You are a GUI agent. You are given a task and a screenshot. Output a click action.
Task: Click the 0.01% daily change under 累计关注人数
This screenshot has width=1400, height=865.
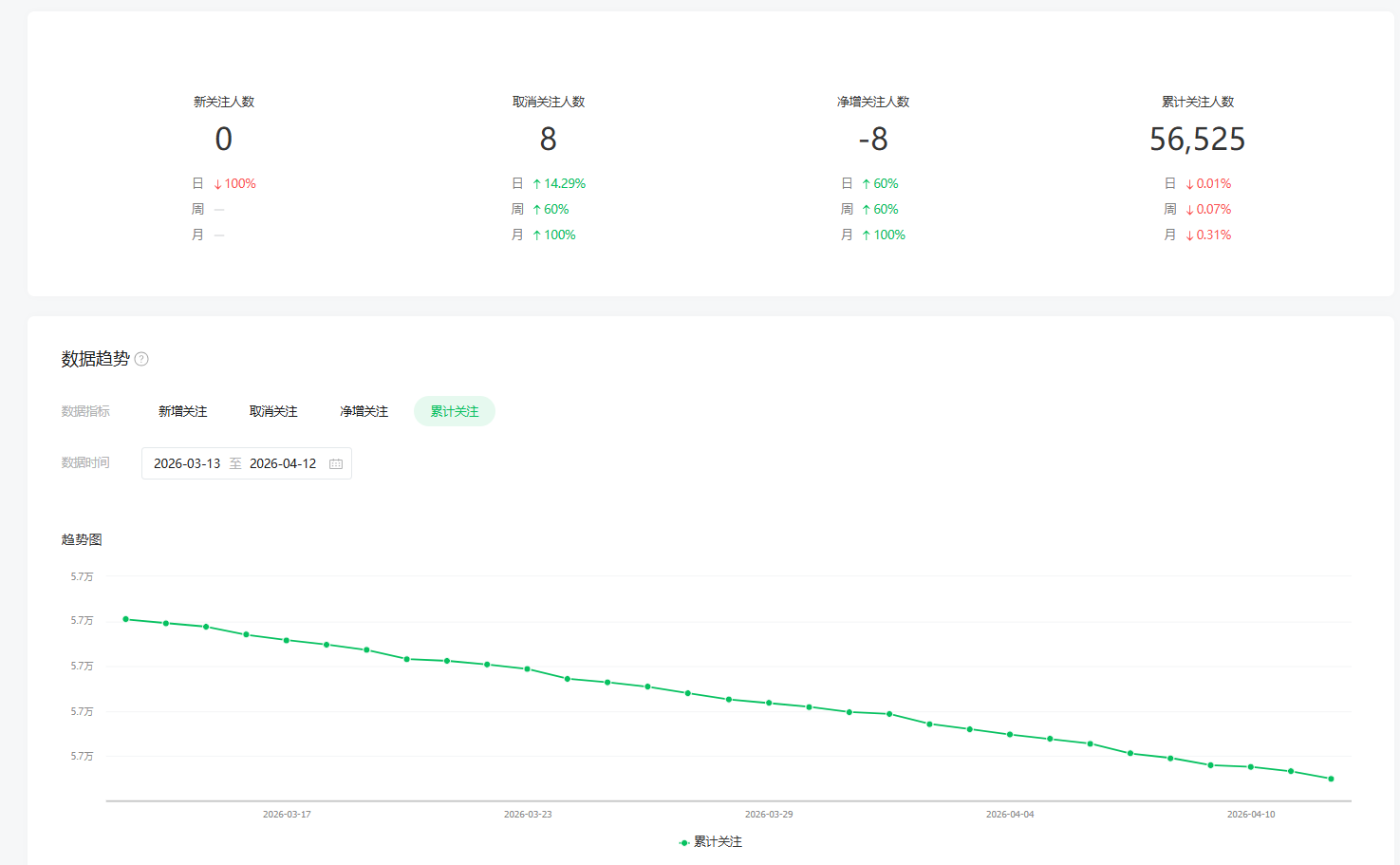pos(1208,183)
